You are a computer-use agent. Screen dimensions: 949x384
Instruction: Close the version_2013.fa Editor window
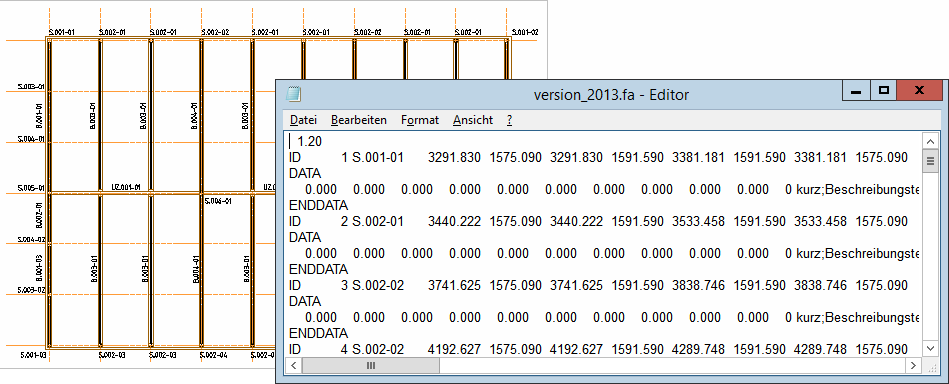[919, 91]
